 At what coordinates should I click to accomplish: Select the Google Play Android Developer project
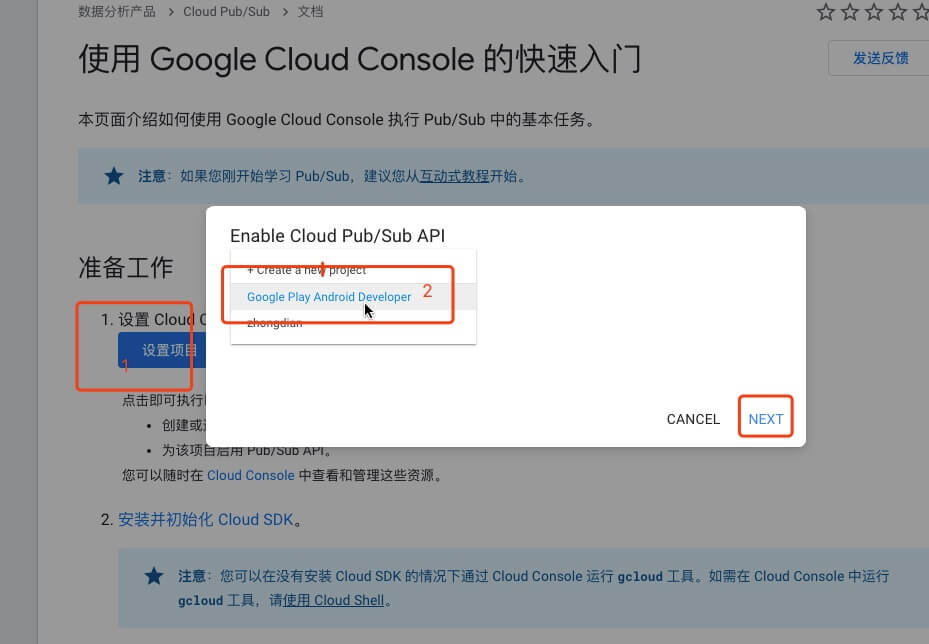[x=353, y=297]
